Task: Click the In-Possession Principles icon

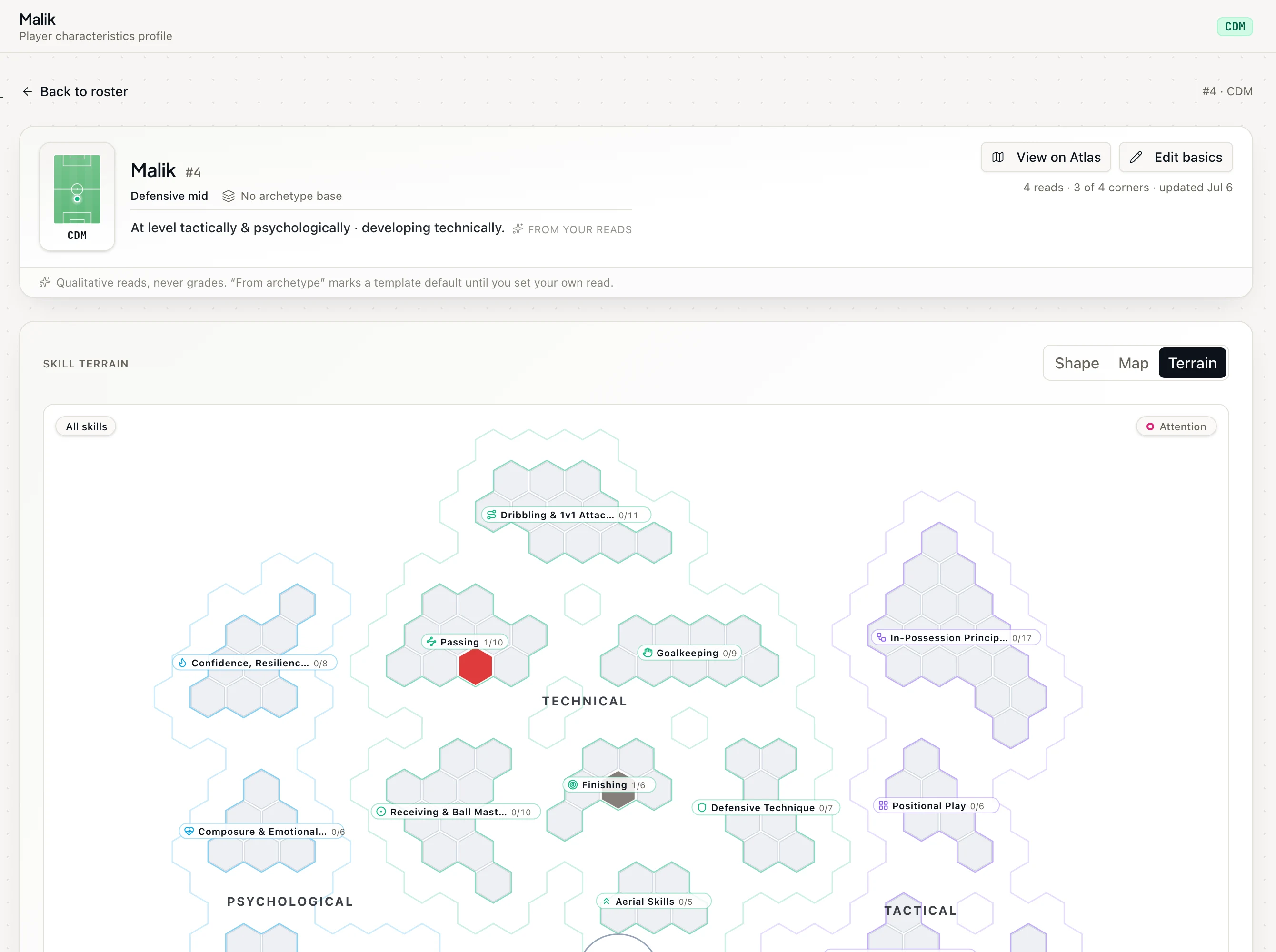Action: click(881, 637)
